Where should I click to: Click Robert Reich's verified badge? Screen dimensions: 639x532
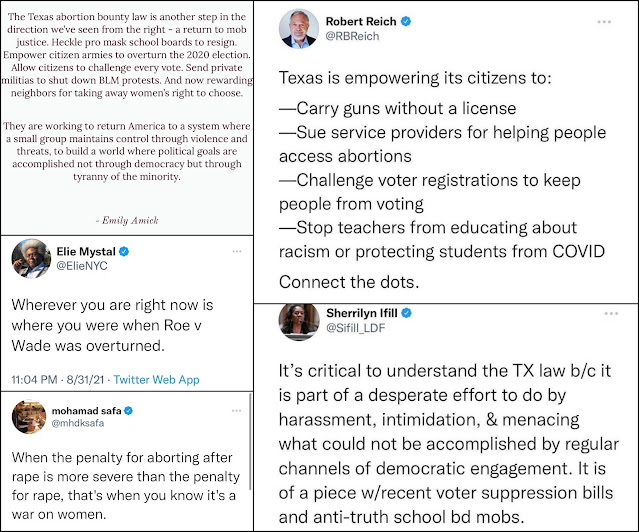(x=406, y=21)
